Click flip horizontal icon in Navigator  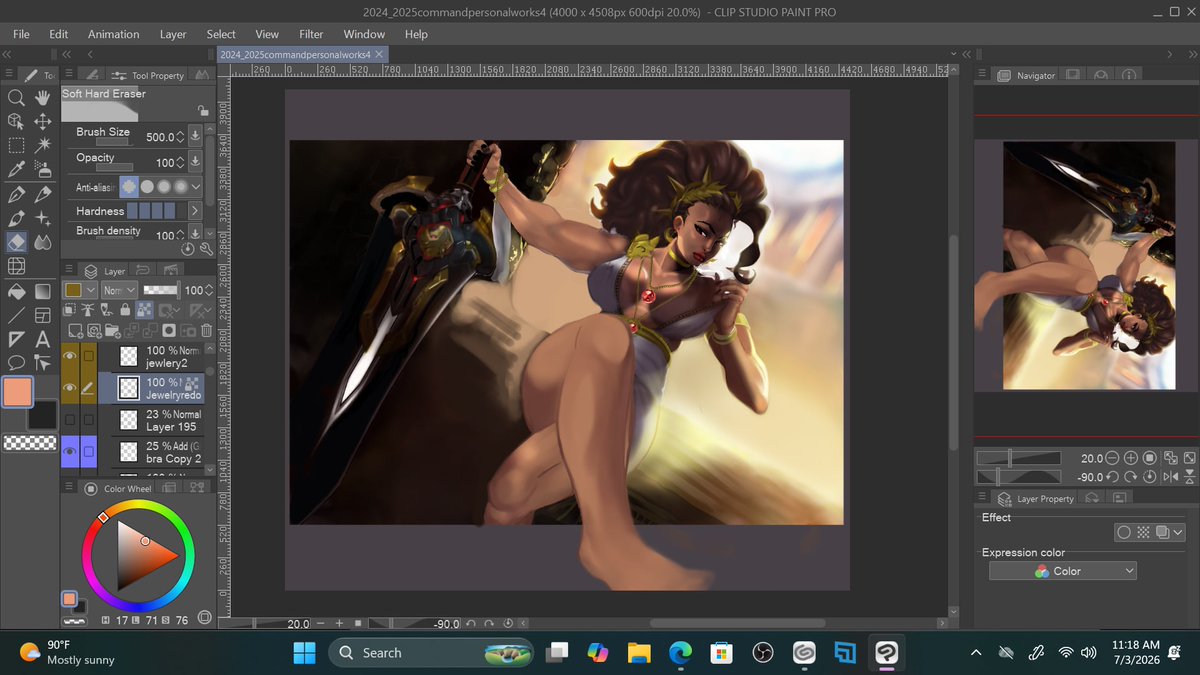(1170, 477)
